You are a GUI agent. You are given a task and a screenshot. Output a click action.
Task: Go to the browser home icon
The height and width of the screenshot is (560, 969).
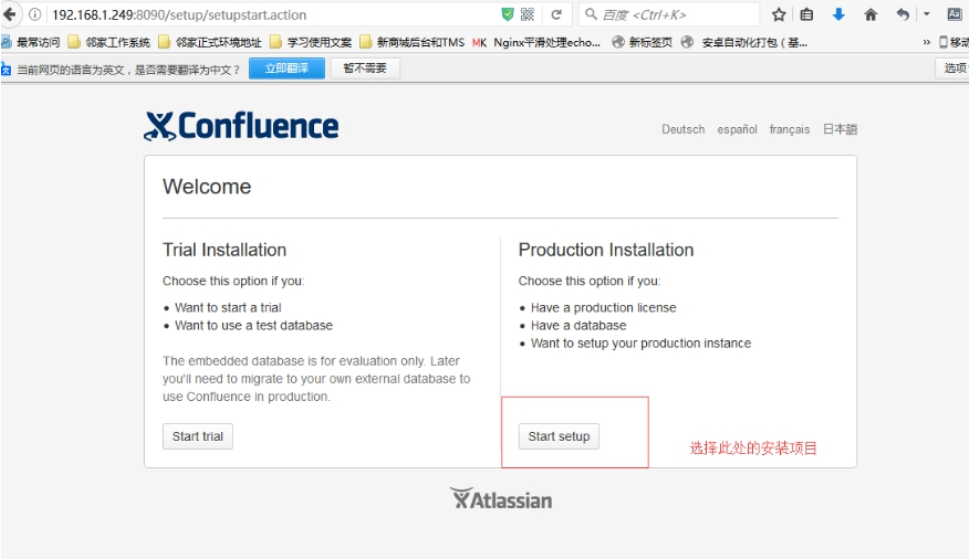click(x=871, y=14)
